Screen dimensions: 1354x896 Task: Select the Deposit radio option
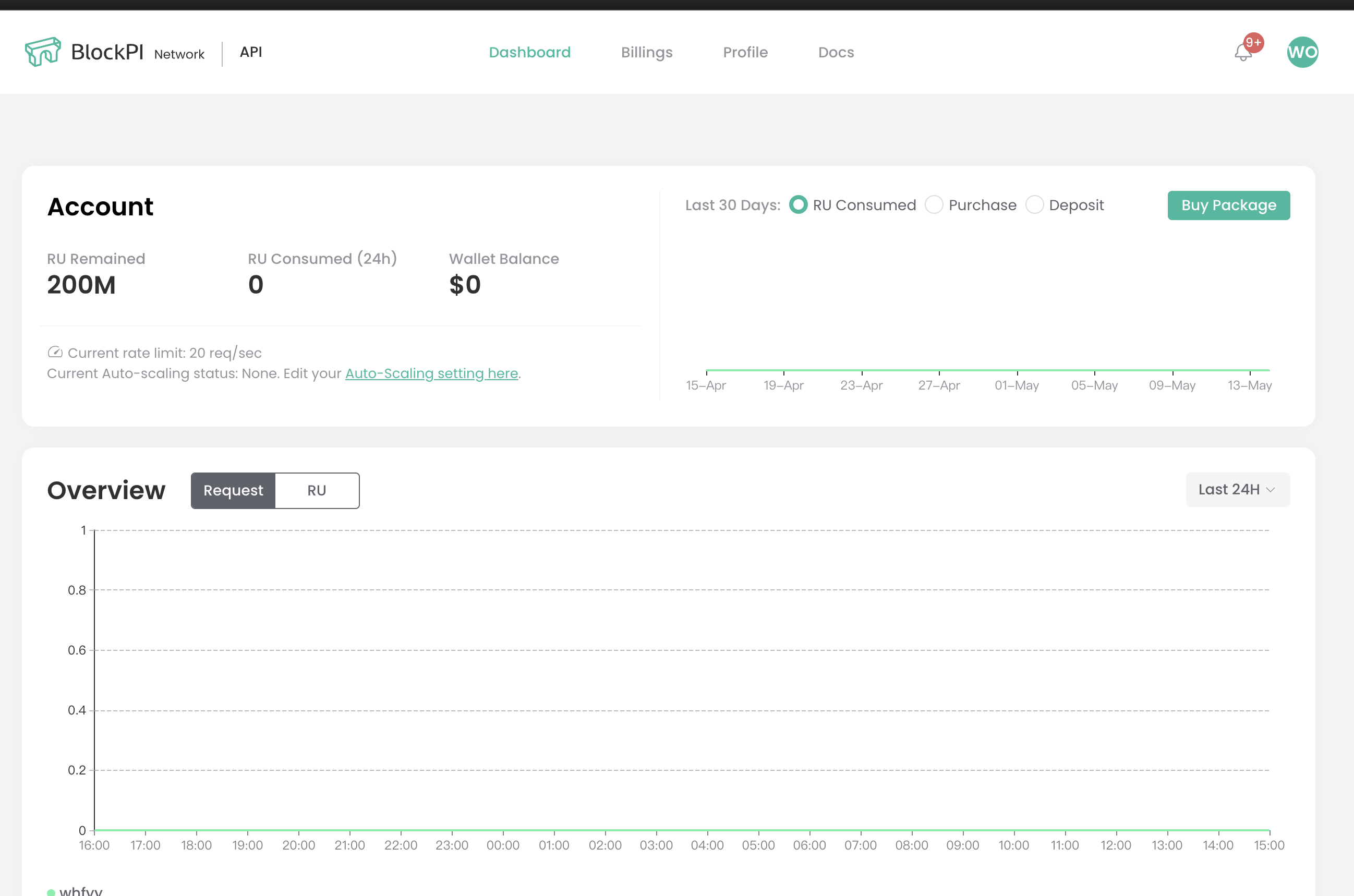tap(1034, 204)
